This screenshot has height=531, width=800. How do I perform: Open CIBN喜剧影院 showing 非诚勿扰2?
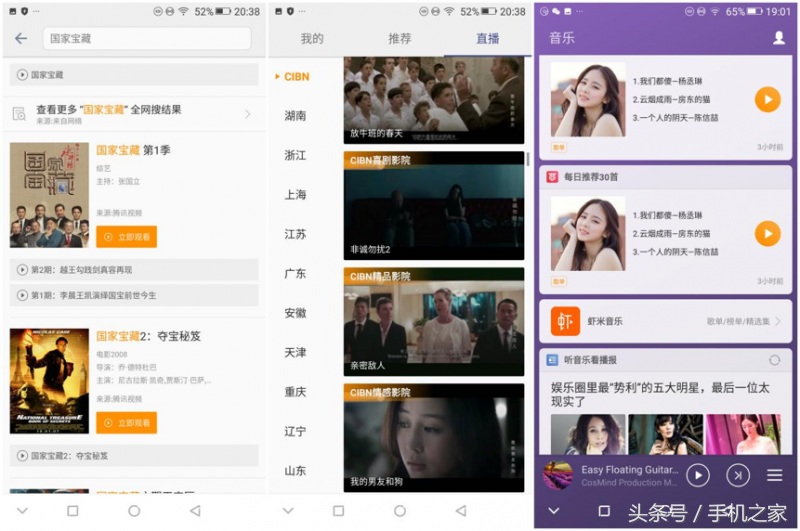[x=434, y=206]
